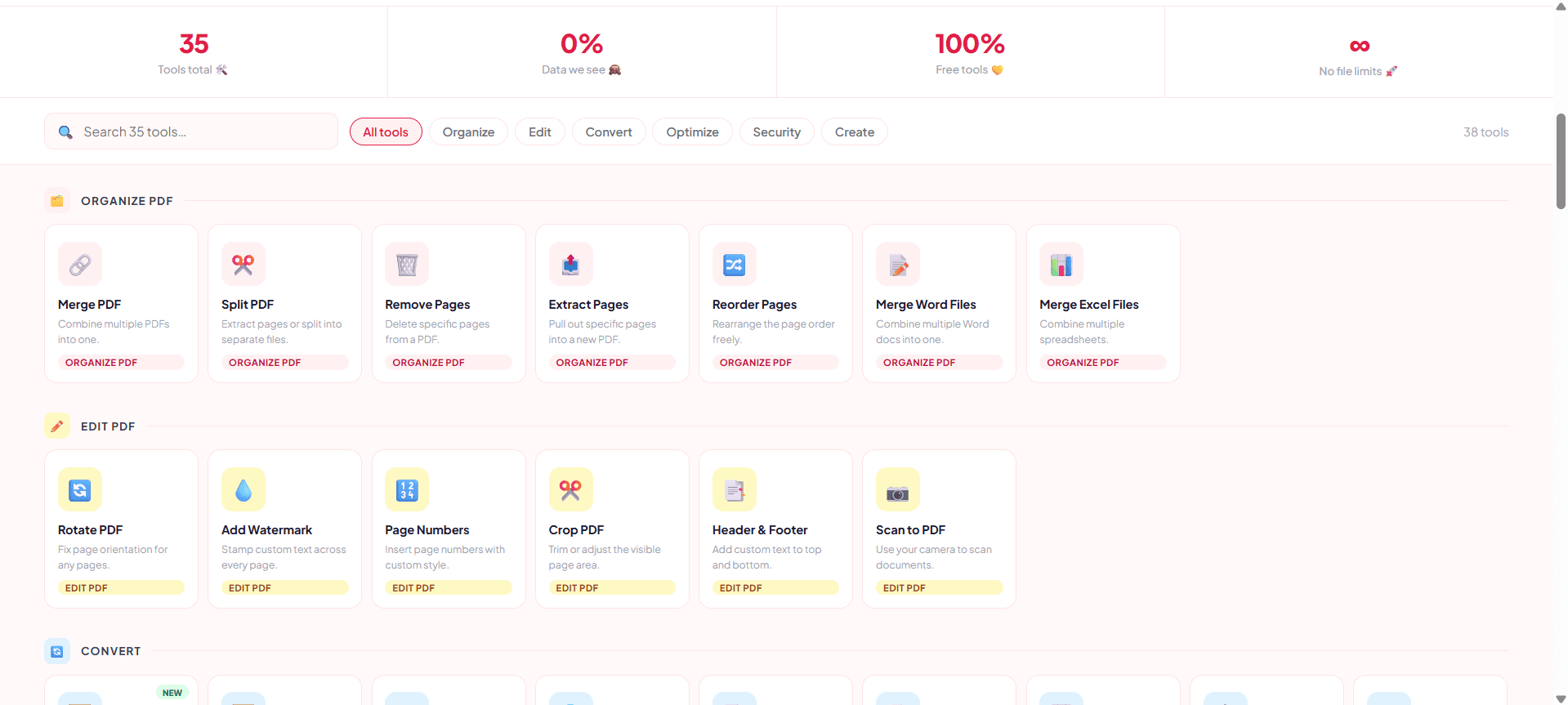Click 'Combine multiple PDFs into one.' description
1568x705 pixels.
tap(114, 332)
